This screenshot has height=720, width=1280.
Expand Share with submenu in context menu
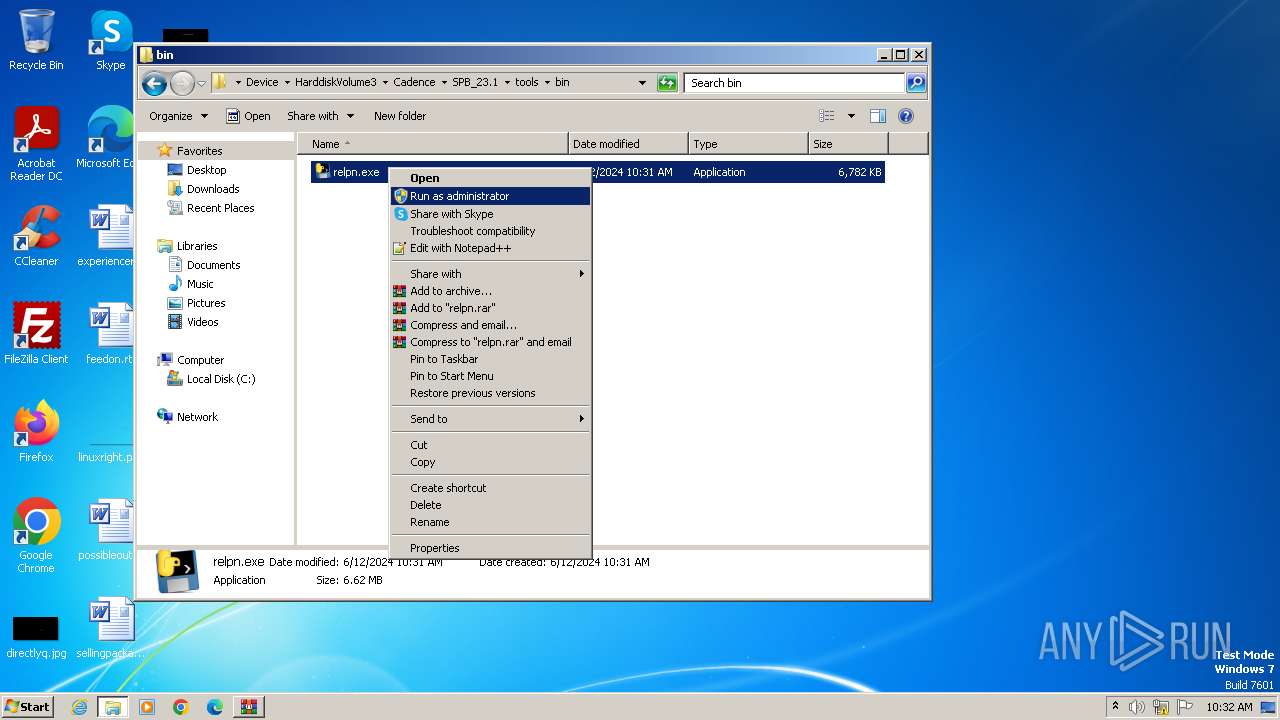(490, 274)
